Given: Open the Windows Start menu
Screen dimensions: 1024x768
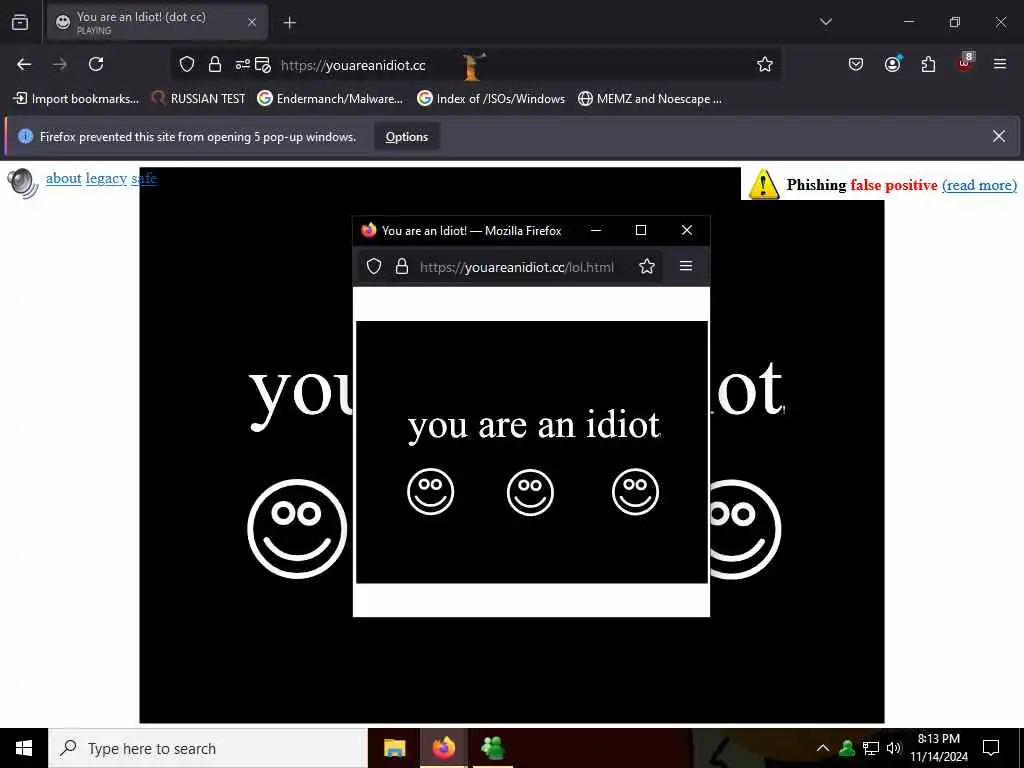Looking at the screenshot, I should [24, 748].
